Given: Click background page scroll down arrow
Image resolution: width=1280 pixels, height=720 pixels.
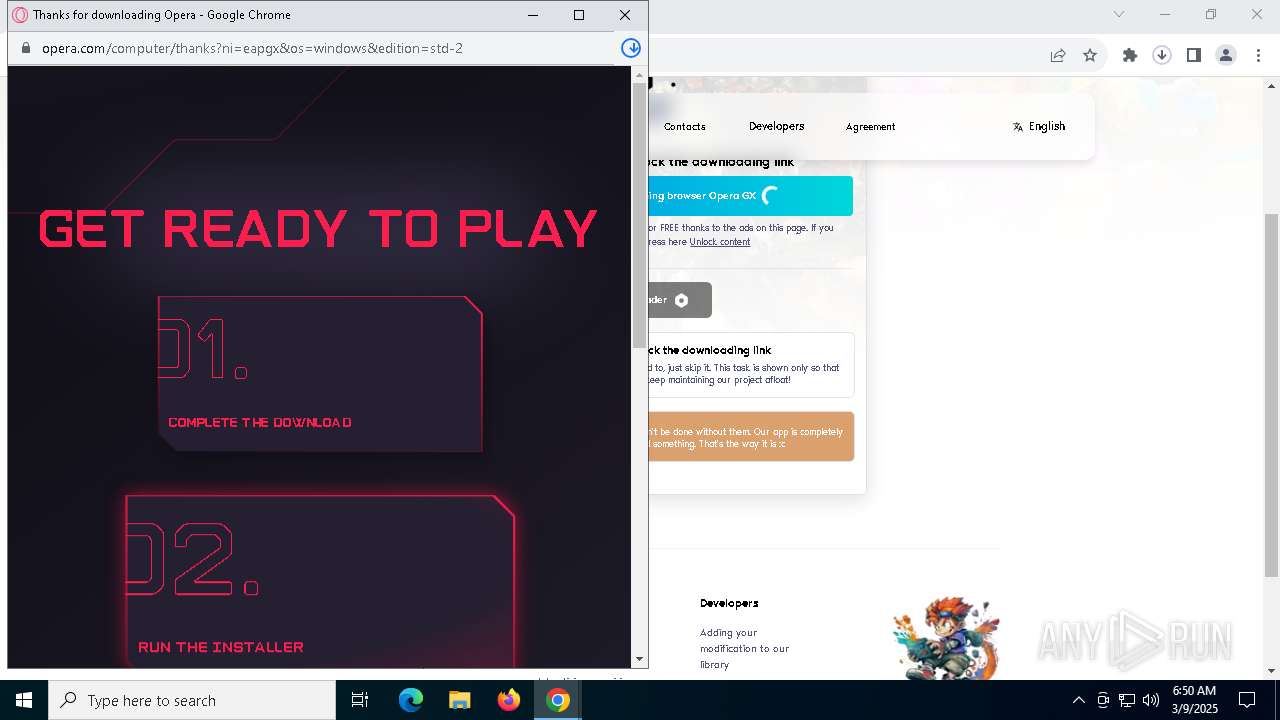Looking at the screenshot, I should click(x=1271, y=671).
